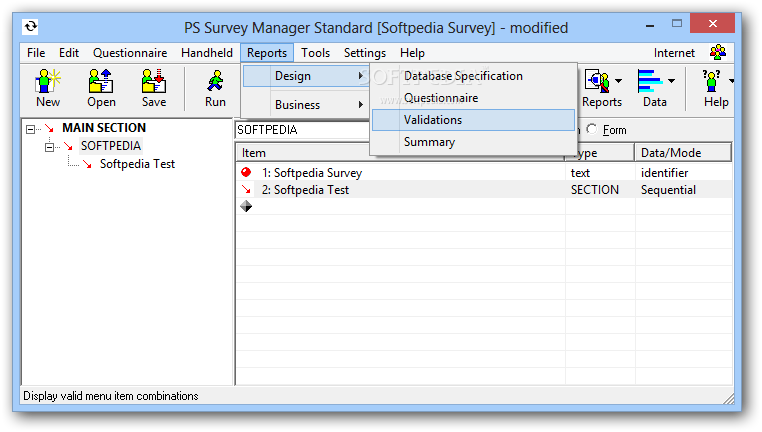Image resolution: width=762 pixels, height=432 pixels.
Task: Click the Reports toolbar icon
Action: point(597,81)
